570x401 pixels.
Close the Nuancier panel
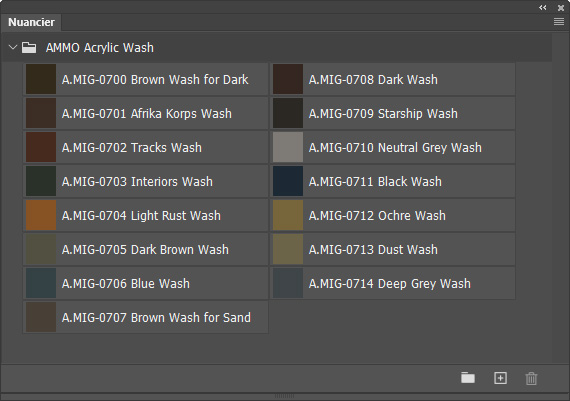tap(561, 7)
